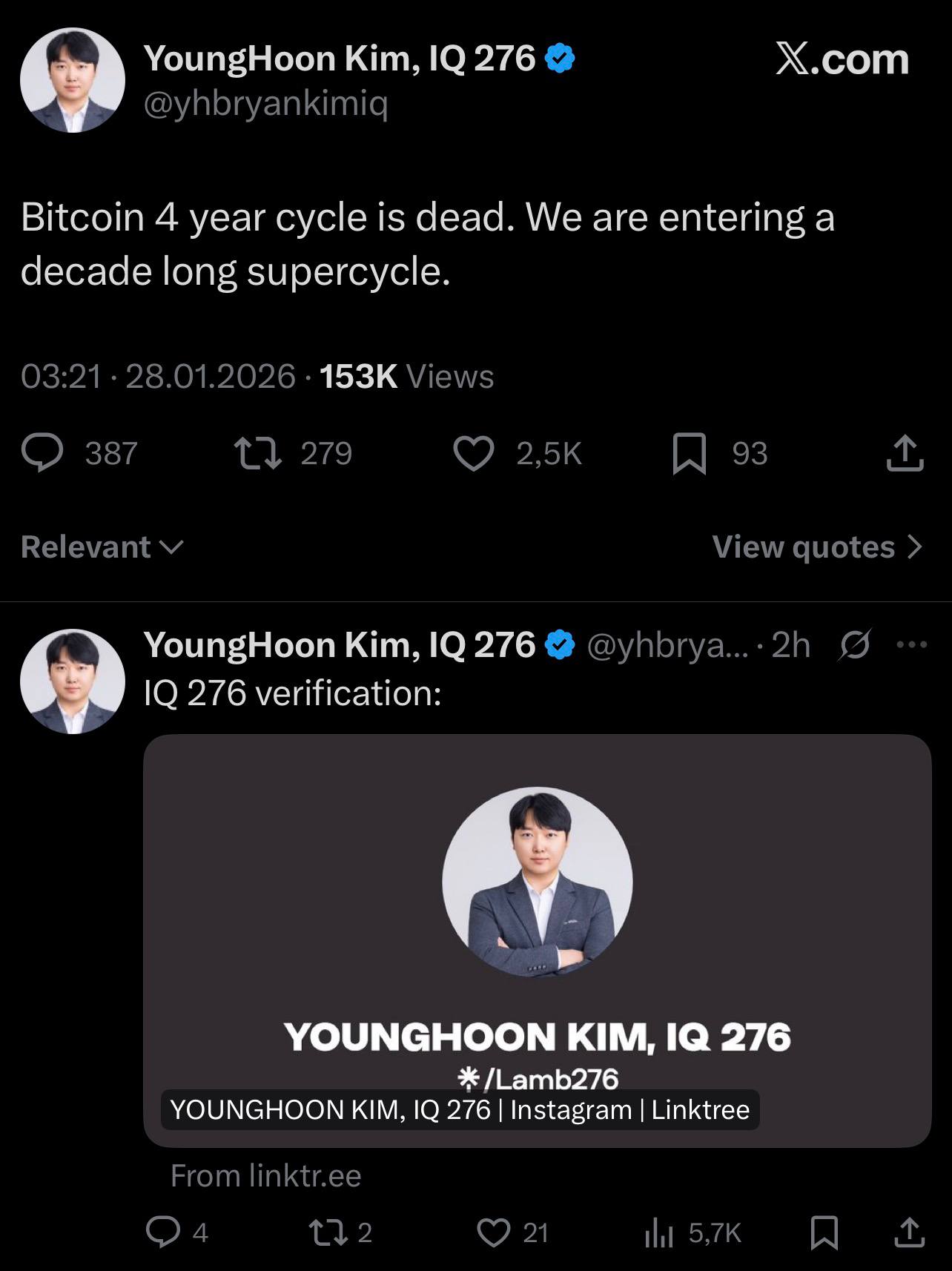952x1271 pixels.
Task: Share the main tweet via upload icon
Action: [x=905, y=453]
